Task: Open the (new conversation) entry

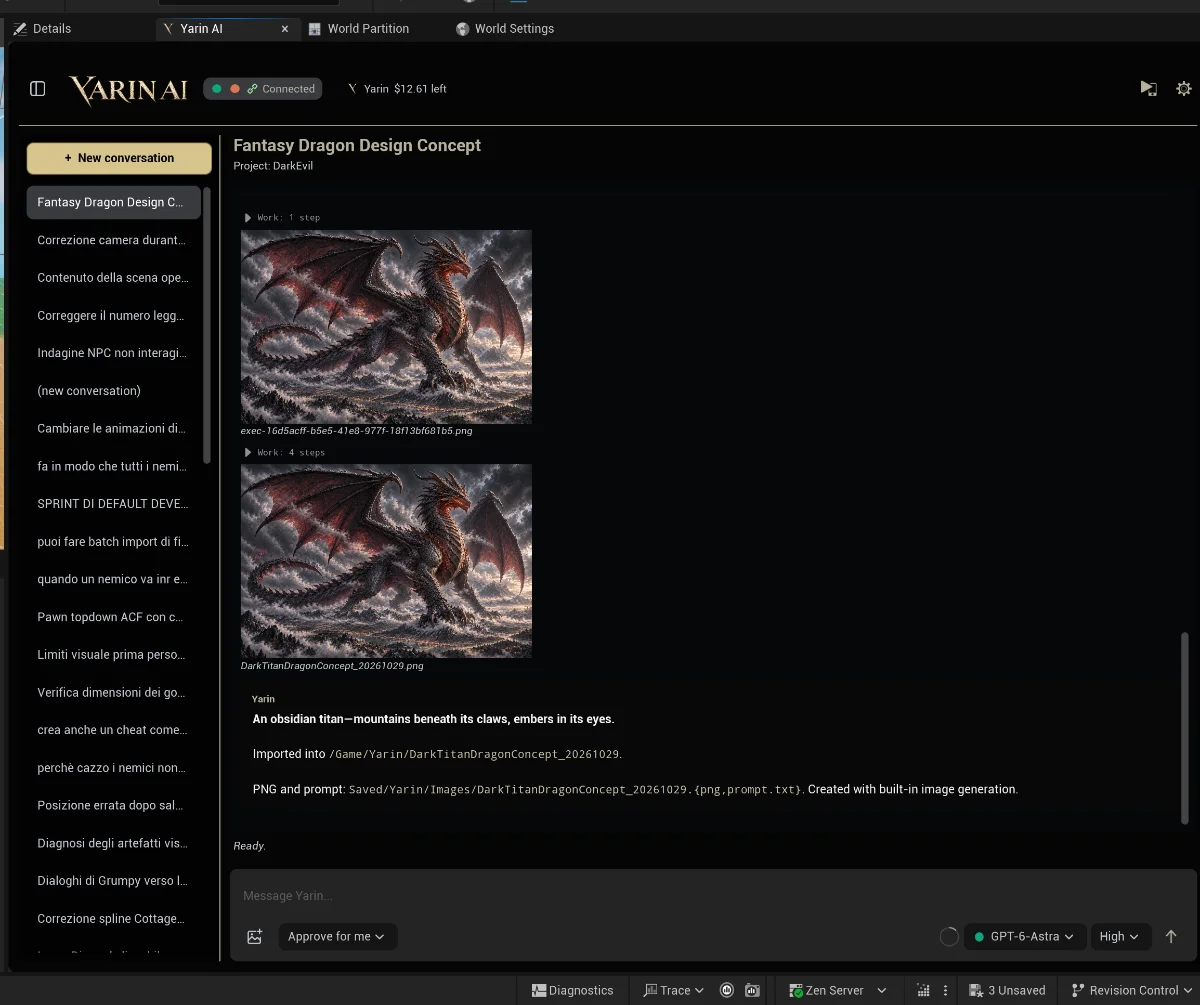Action: tap(114, 390)
